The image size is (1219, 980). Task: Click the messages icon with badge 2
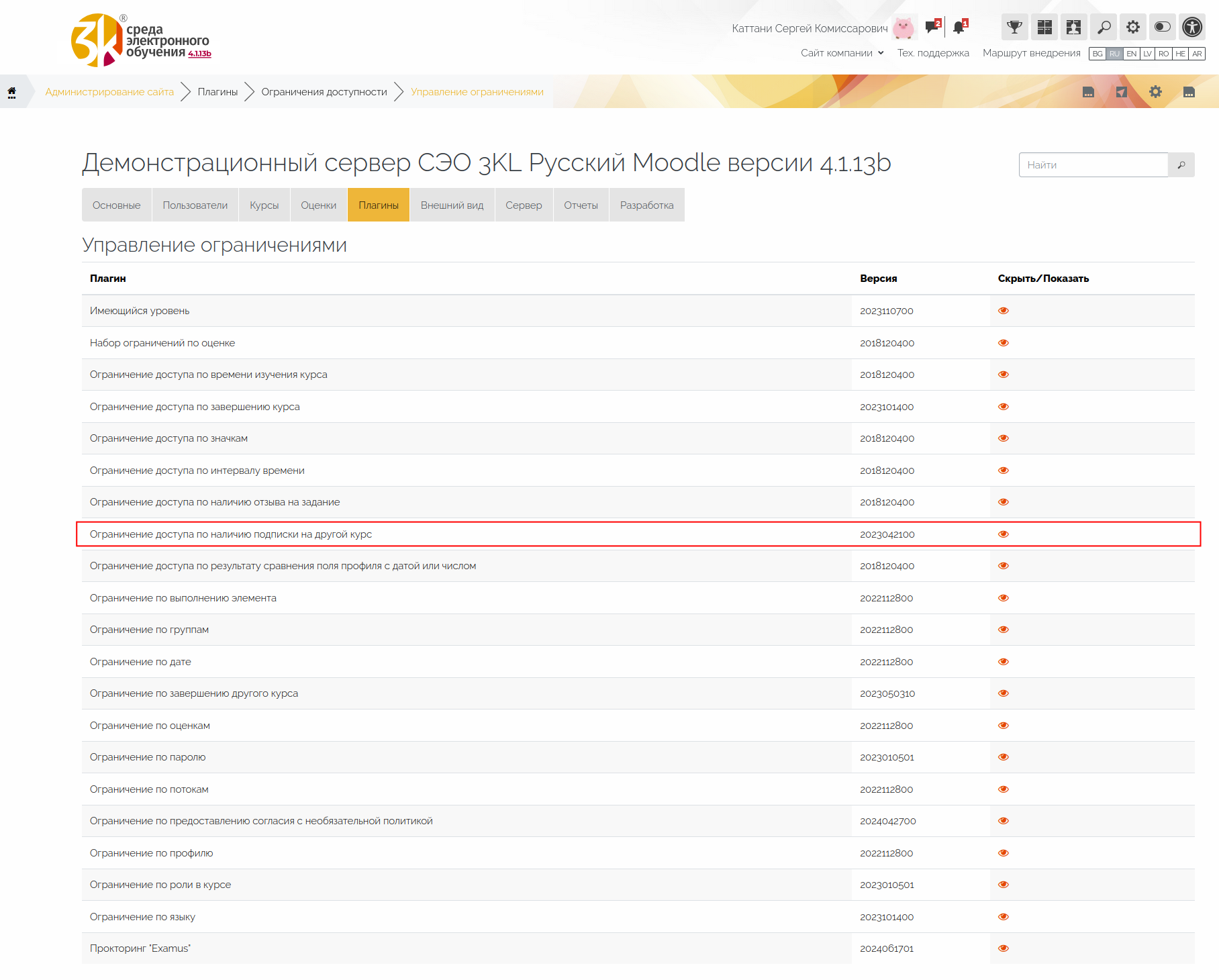(932, 28)
